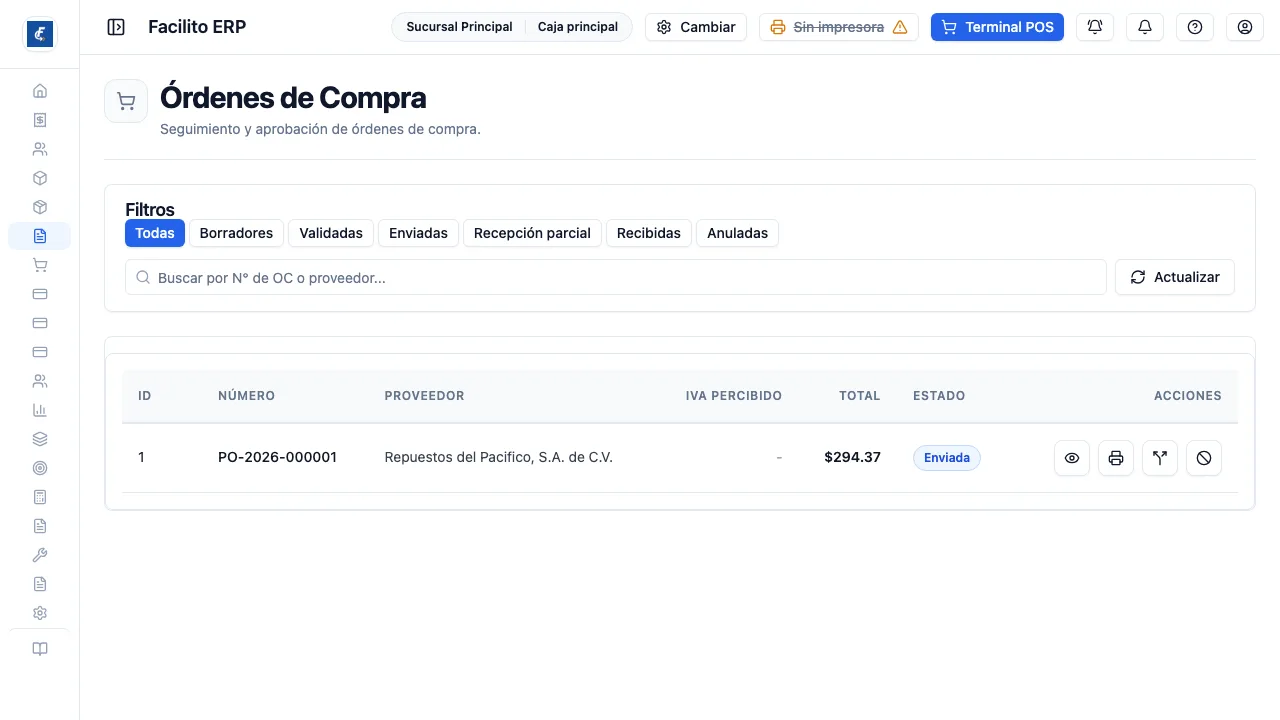Switch to the Enviadas filter
The width and height of the screenshot is (1280, 720).
point(418,233)
